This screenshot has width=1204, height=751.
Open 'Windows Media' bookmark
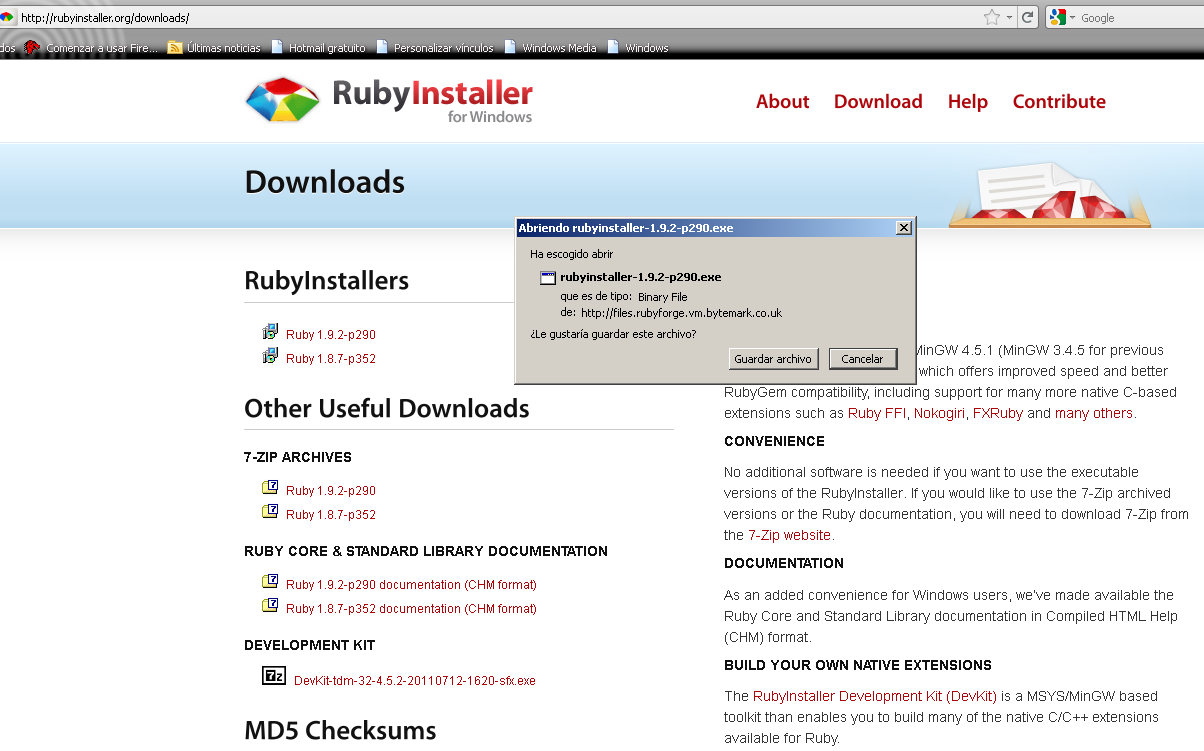(558, 48)
